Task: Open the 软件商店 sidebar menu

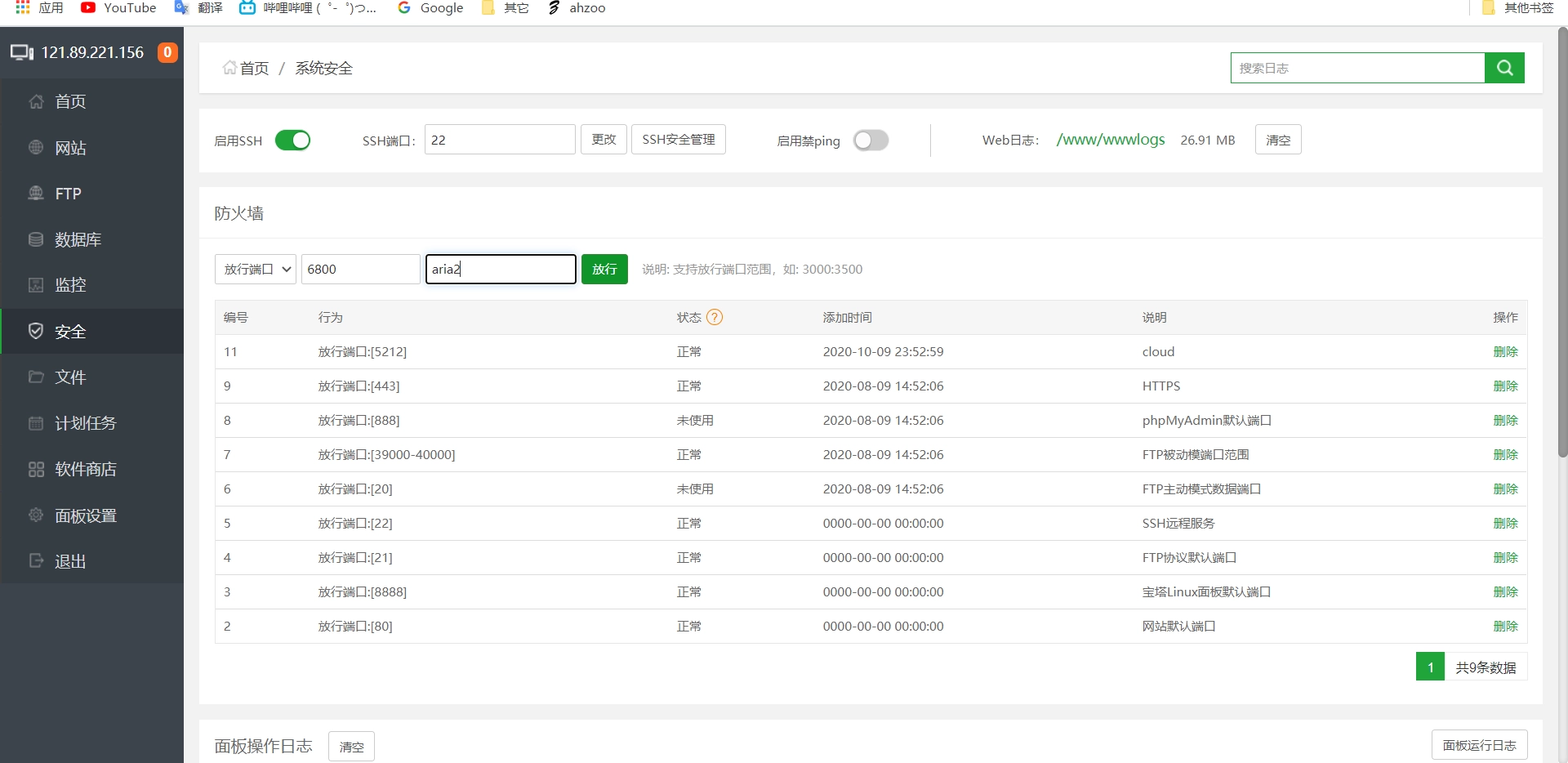Action: pyautogui.click(x=85, y=469)
